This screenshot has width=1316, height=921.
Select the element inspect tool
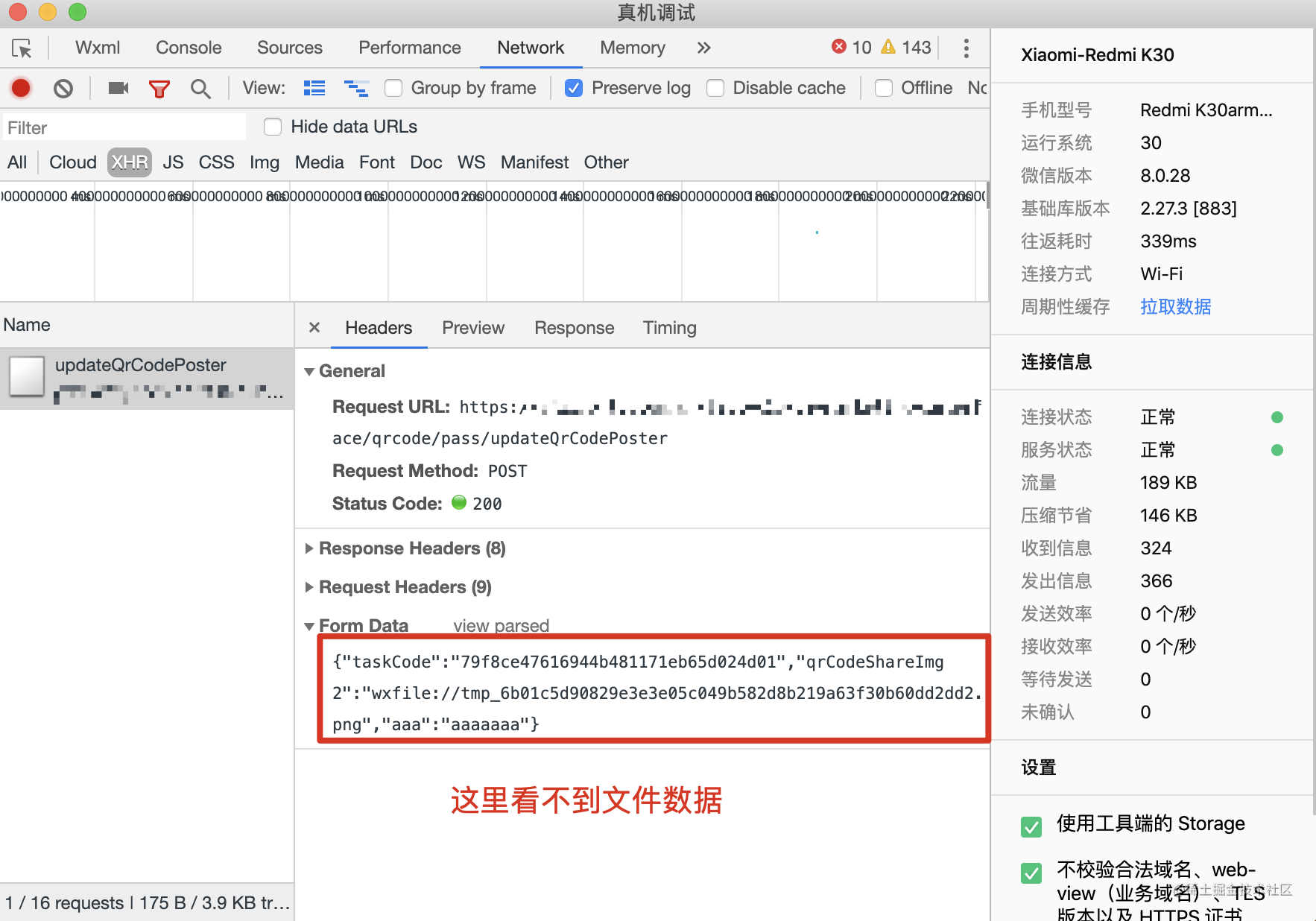[x=22, y=47]
